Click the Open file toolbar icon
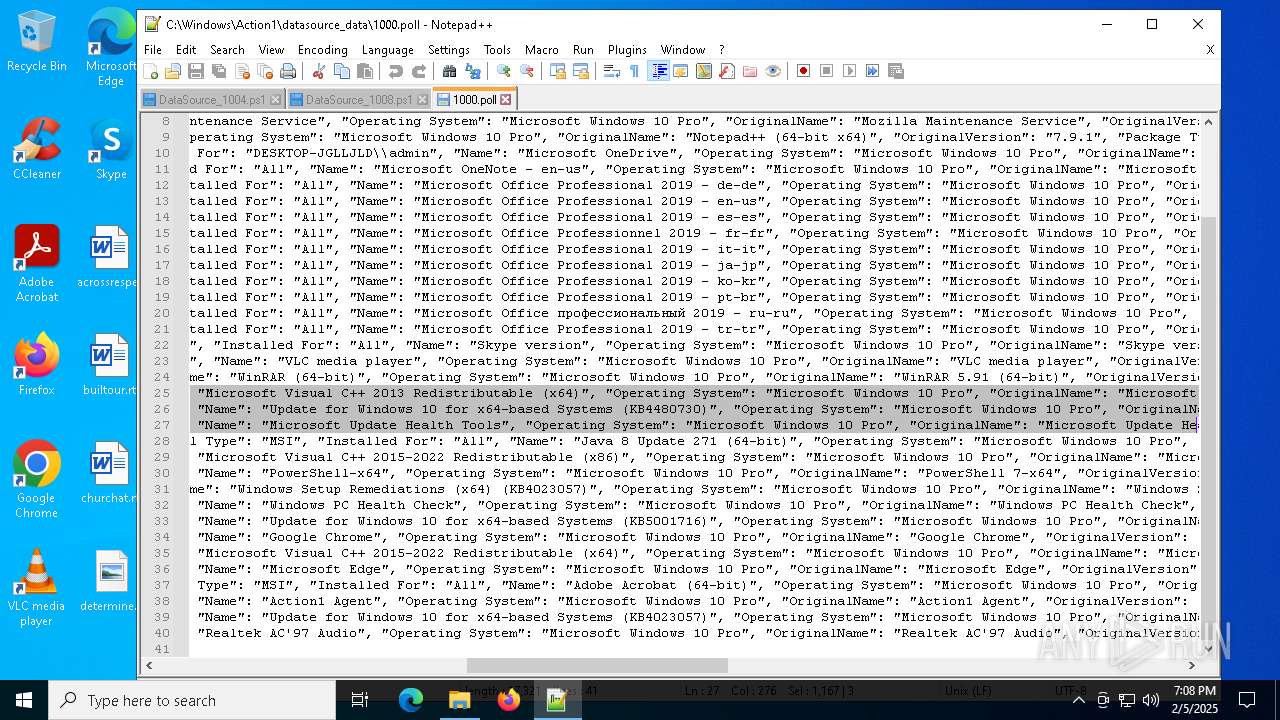 coord(173,71)
